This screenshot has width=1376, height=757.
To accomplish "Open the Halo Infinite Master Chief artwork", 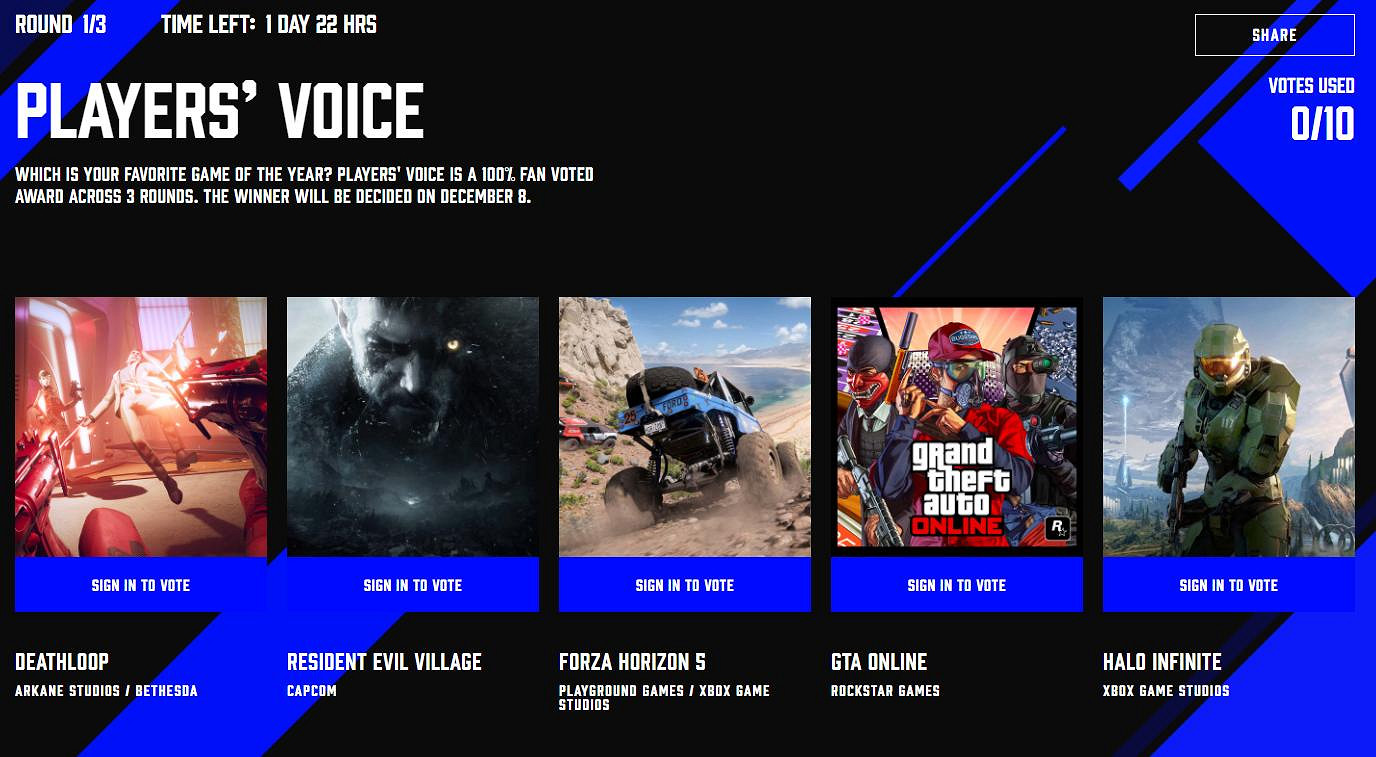I will pyautogui.click(x=1229, y=427).
